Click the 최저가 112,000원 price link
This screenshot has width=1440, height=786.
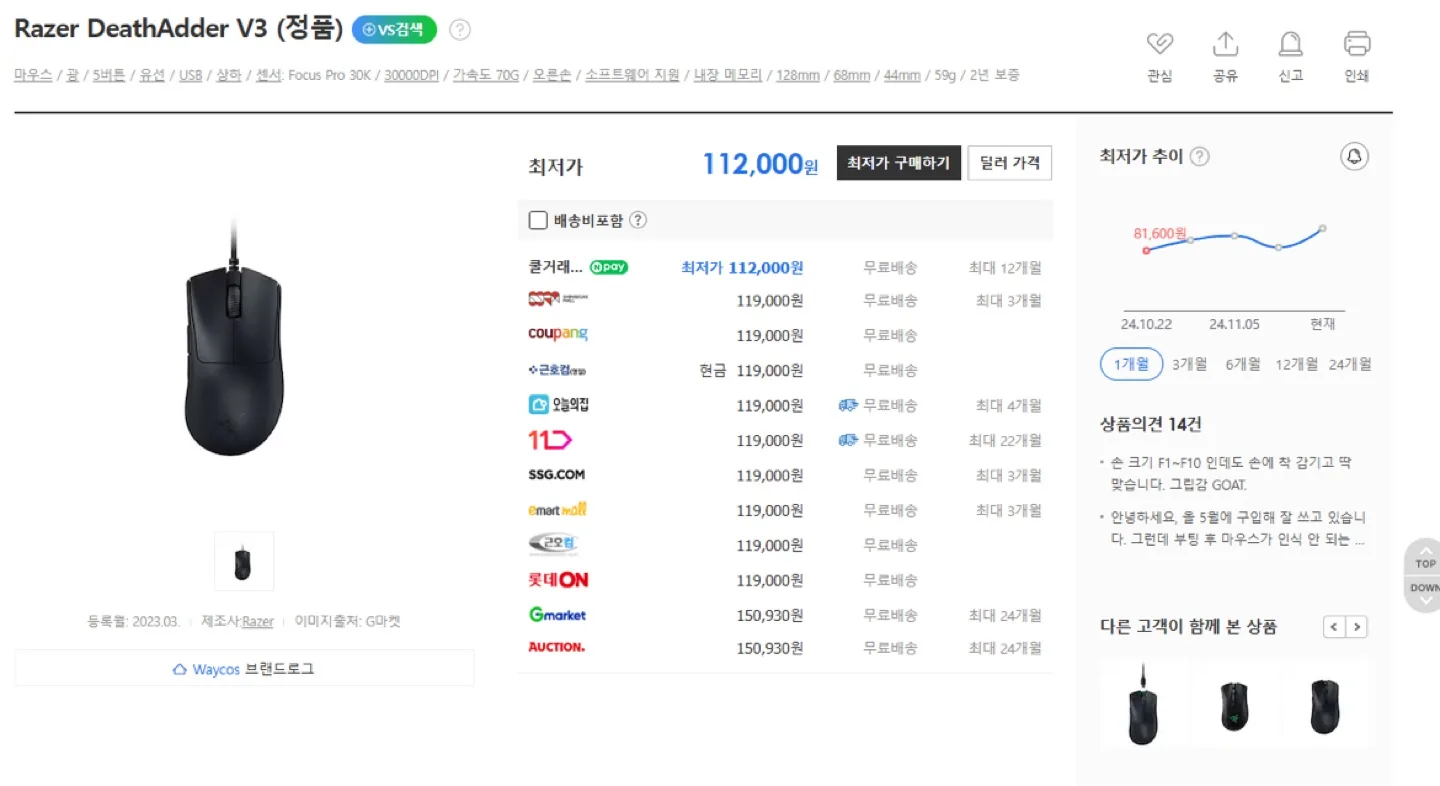[x=742, y=268]
